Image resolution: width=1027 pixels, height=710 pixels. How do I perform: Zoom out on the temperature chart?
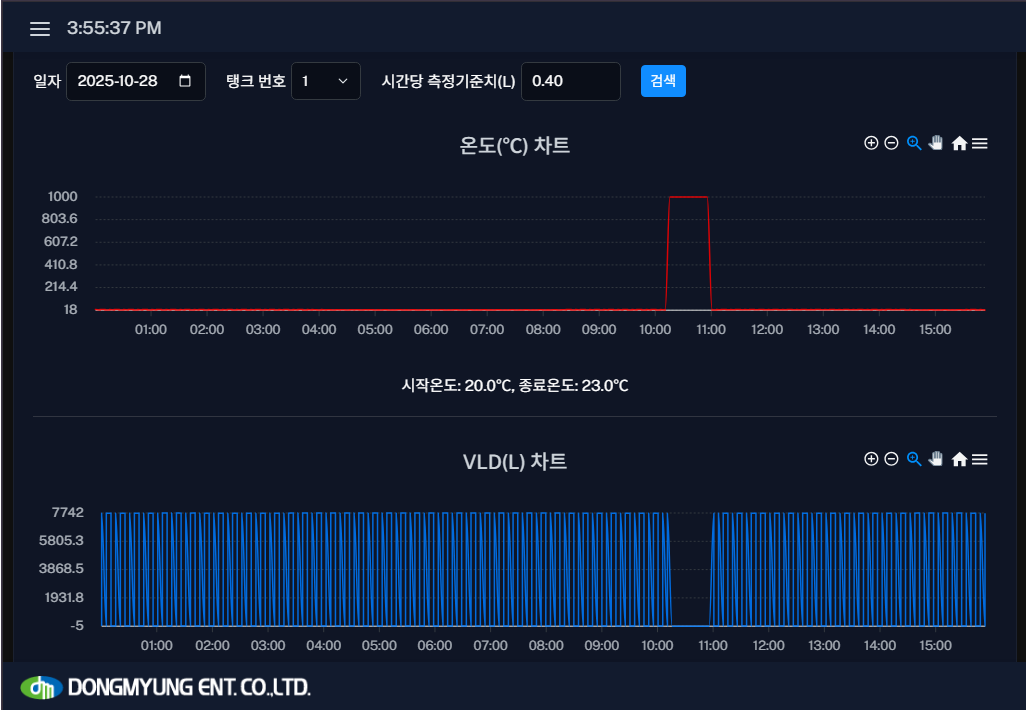891,143
